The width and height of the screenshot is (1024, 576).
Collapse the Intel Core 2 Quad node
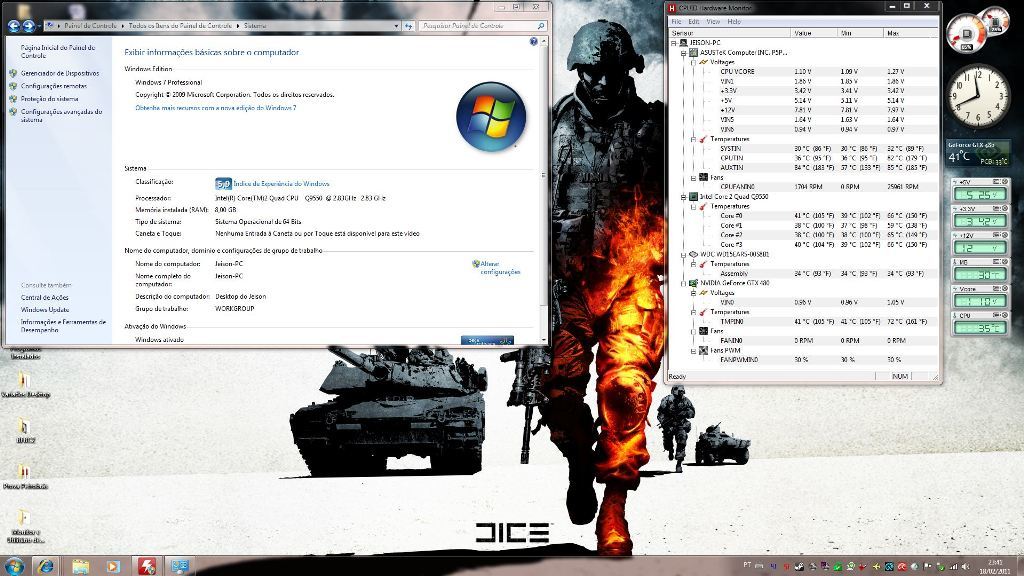pyautogui.click(x=684, y=197)
